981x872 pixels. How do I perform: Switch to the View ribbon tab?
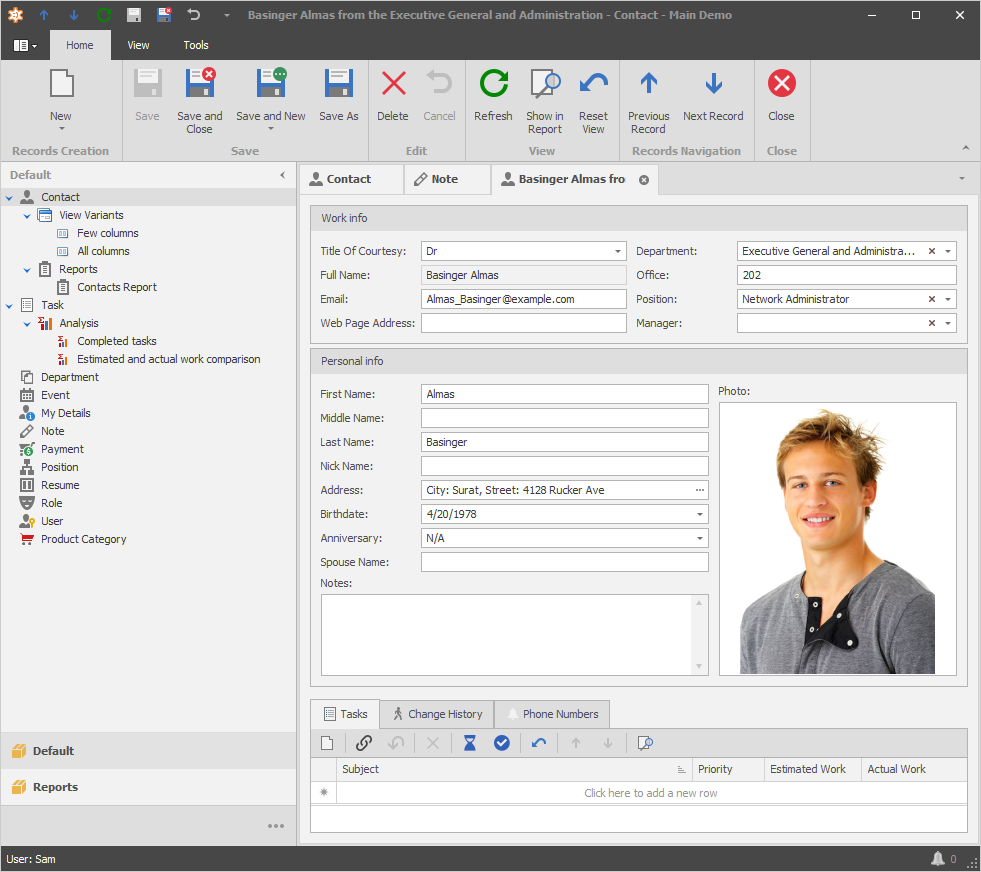[139, 45]
